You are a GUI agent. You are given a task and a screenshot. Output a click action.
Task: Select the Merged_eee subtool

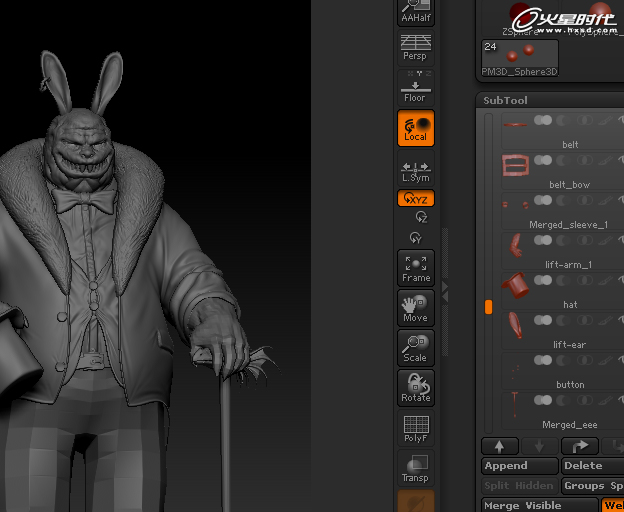coord(562,411)
